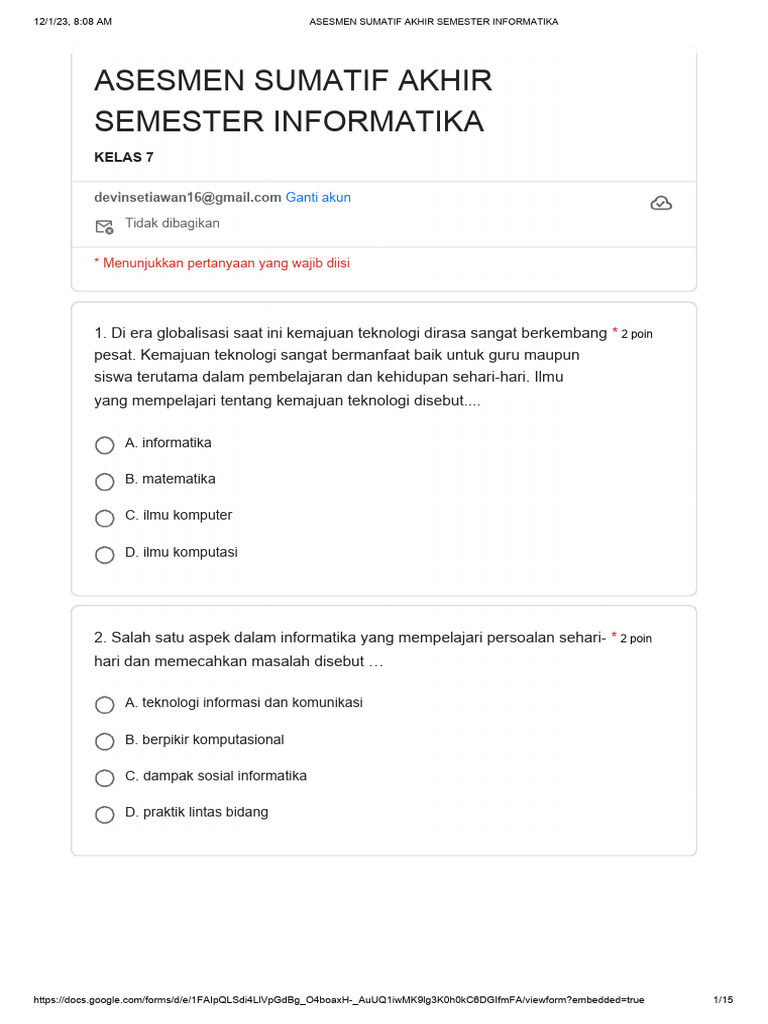This screenshot has width=768, height=1024.
Task: Click the KELAS 7 subtitle
Action: pyautogui.click(x=124, y=157)
